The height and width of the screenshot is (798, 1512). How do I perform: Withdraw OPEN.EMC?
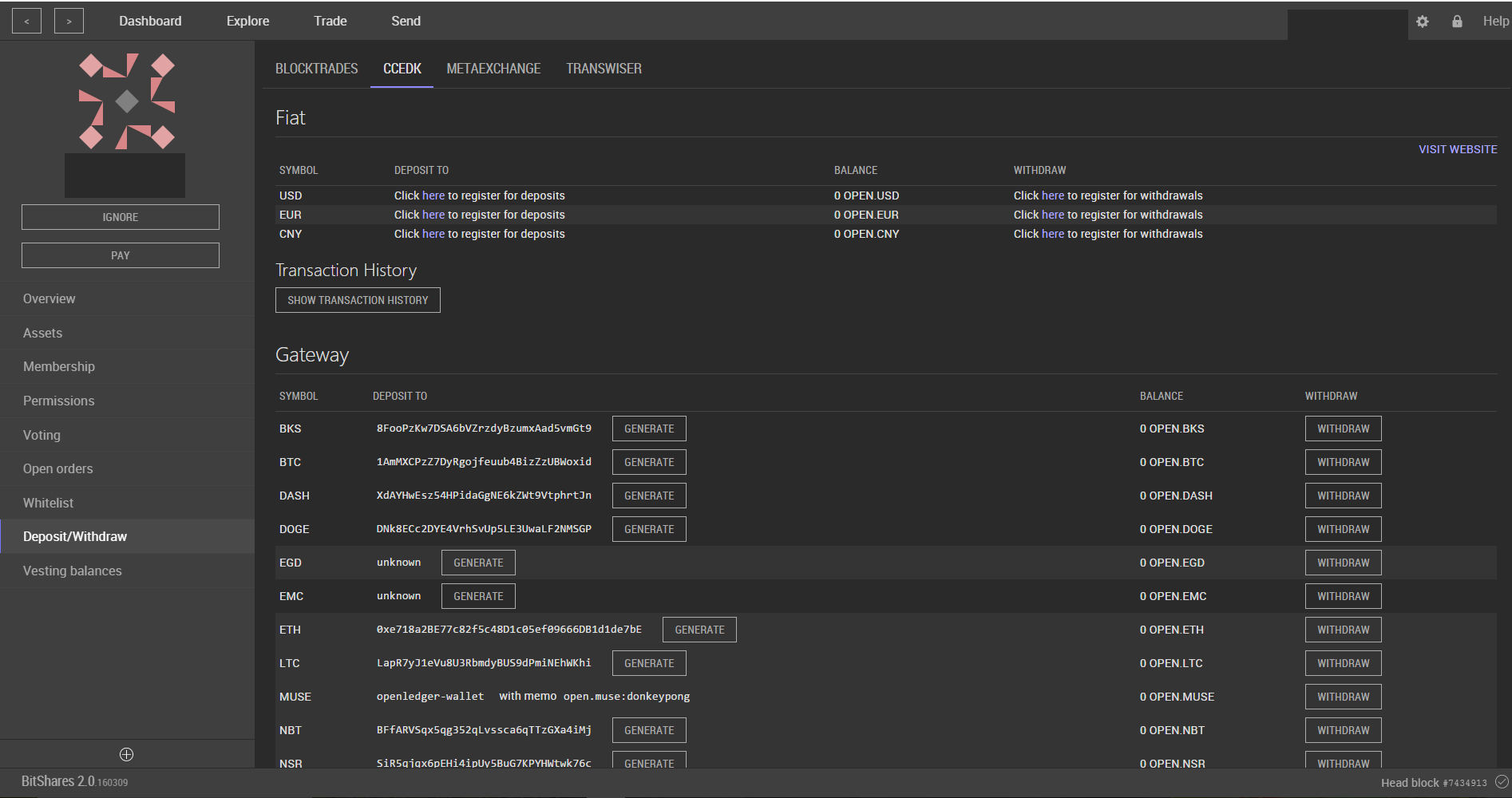point(1344,596)
